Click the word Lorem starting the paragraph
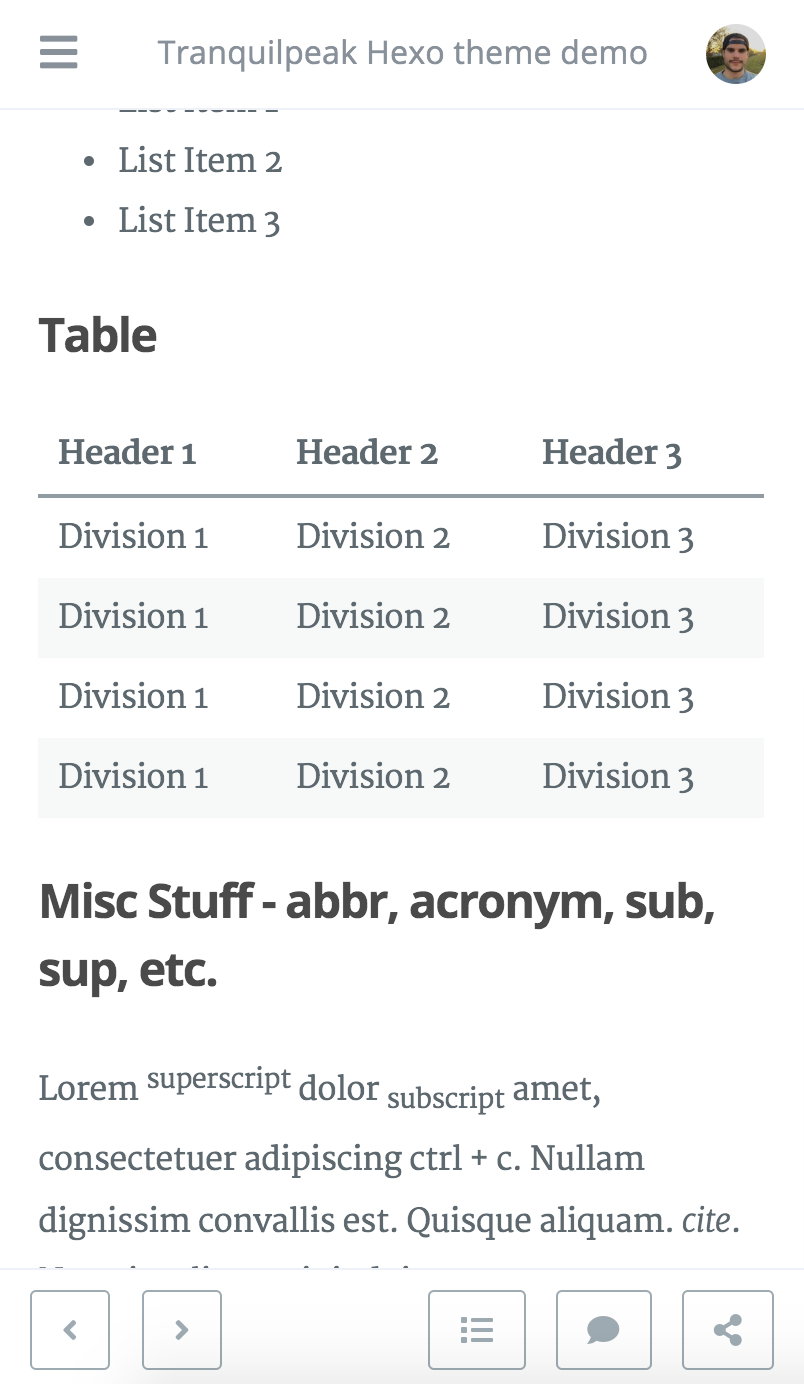This screenshot has height=1384, width=804. tap(88, 1088)
